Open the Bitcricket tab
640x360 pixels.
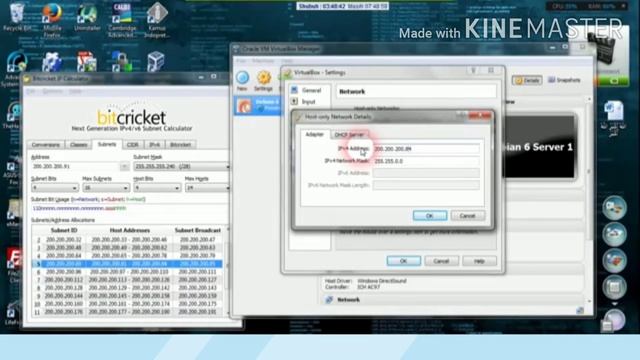click(x=180, y=145)
